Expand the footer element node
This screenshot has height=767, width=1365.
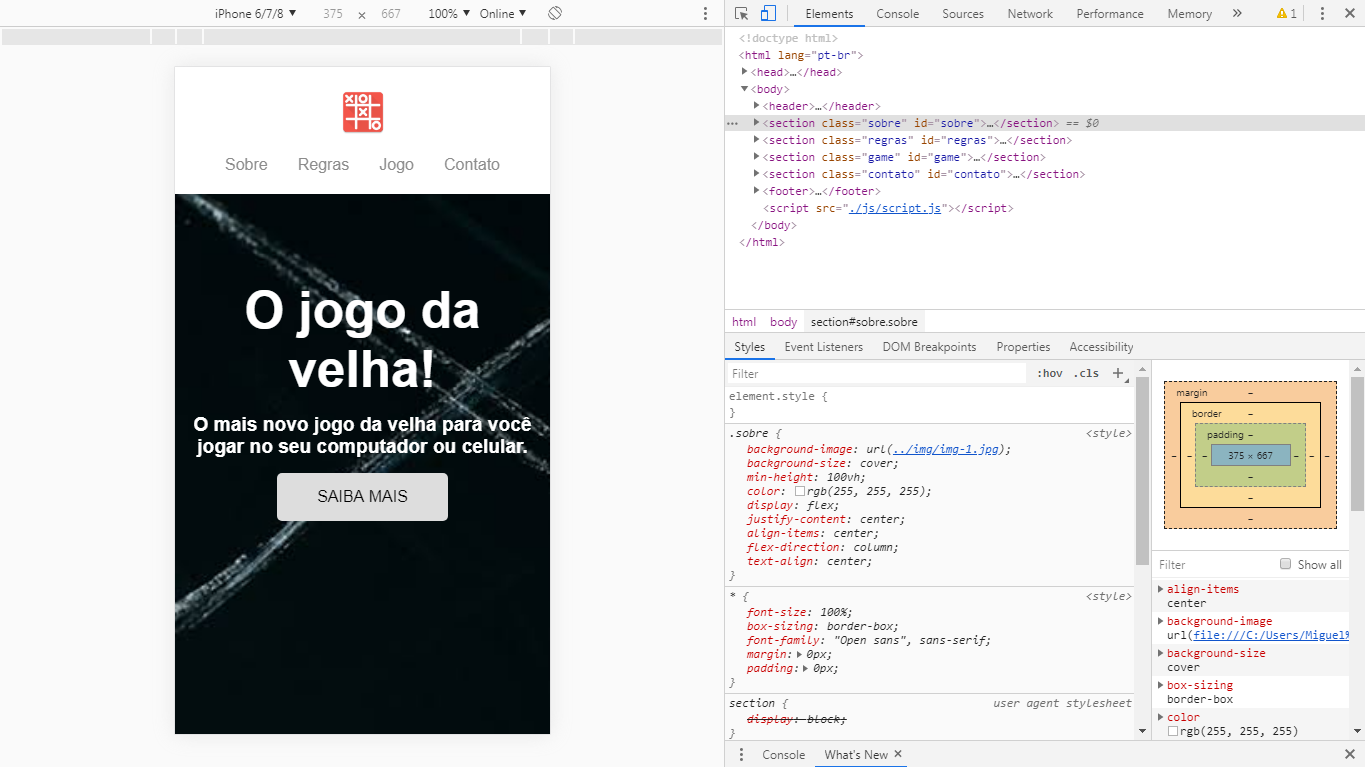coord(757,191)
